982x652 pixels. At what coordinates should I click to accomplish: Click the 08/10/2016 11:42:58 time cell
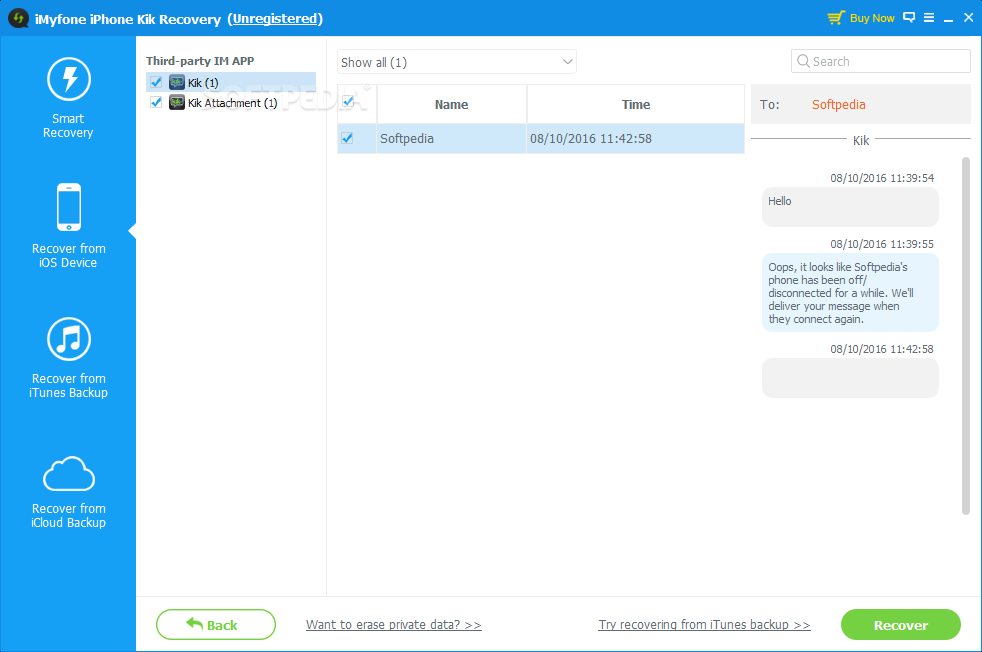(x=636, y=138)
